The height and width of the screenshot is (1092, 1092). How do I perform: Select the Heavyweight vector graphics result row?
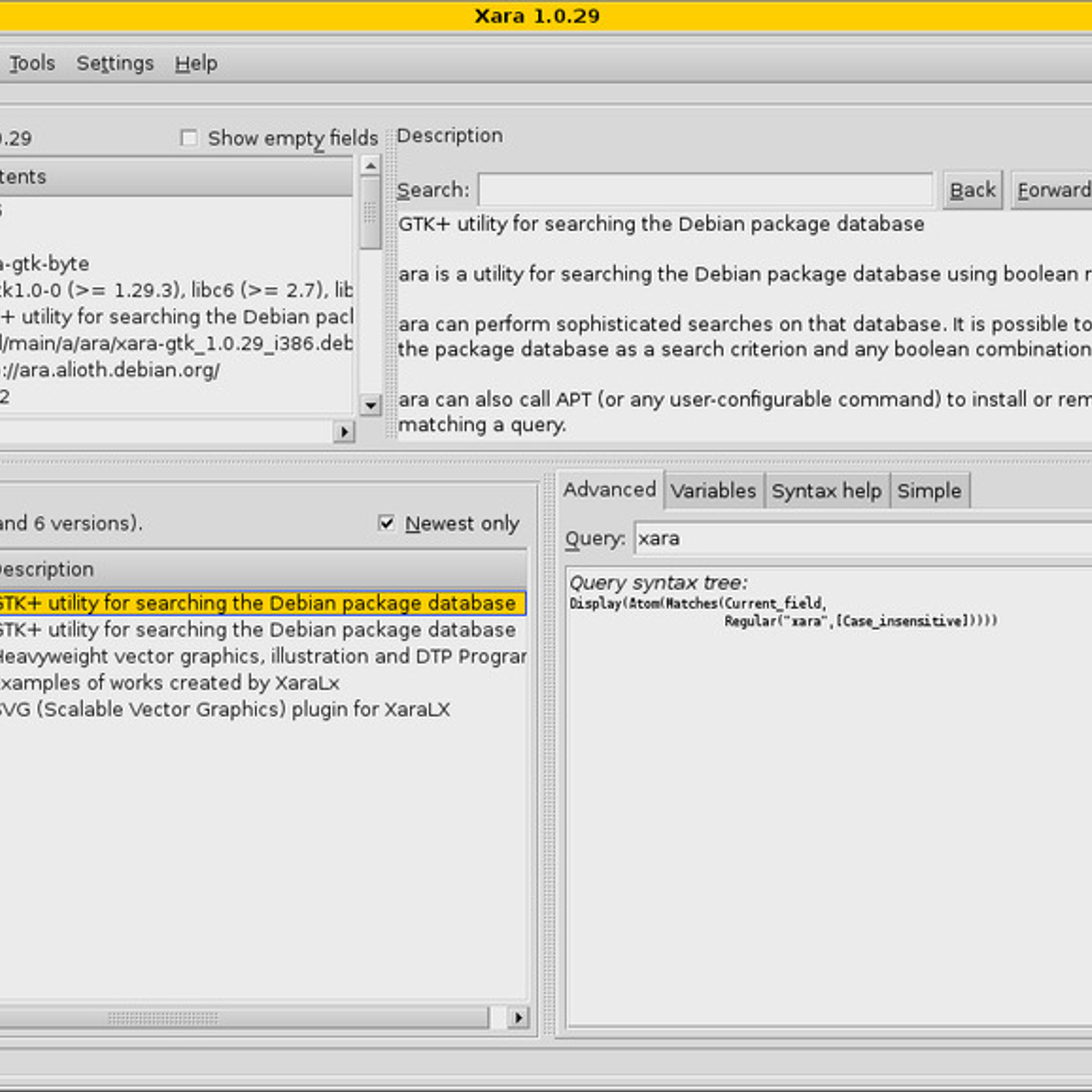click(263, 657)
